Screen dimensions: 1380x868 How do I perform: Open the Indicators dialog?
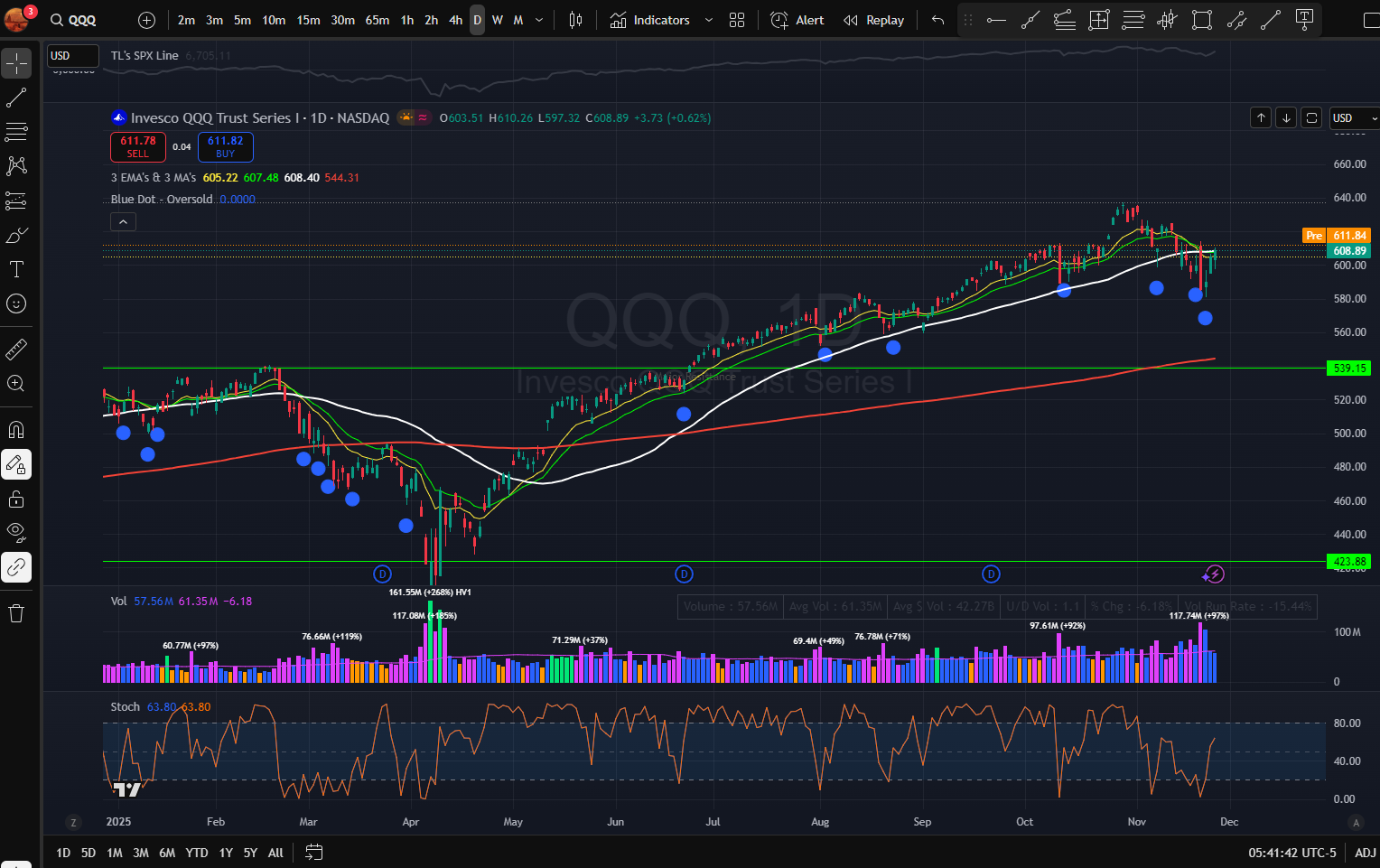click(x=650, y=20)
